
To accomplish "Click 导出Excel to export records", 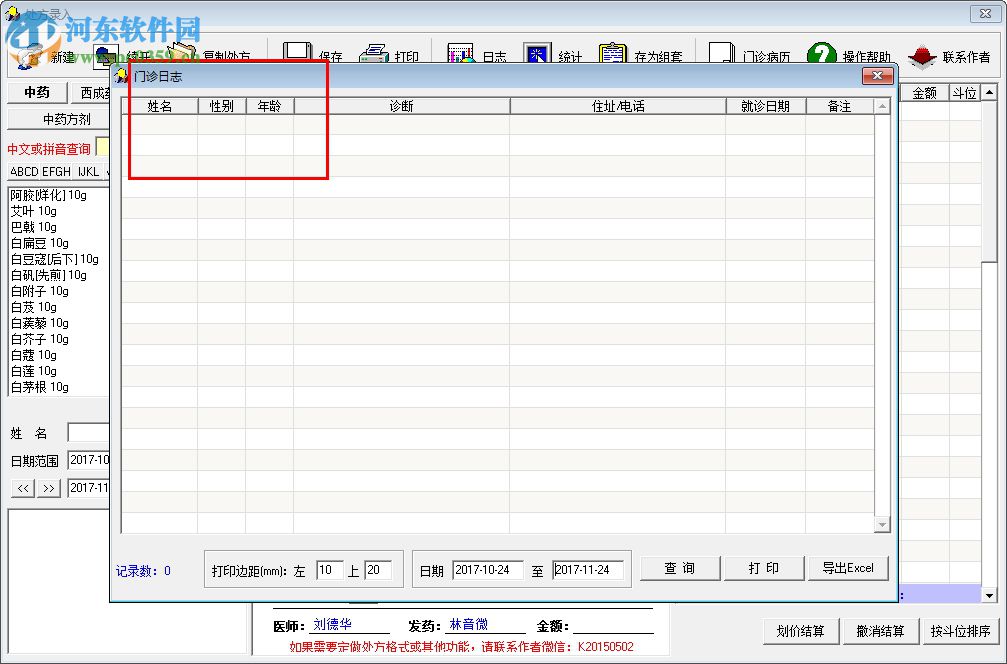I will click(848, 567).
